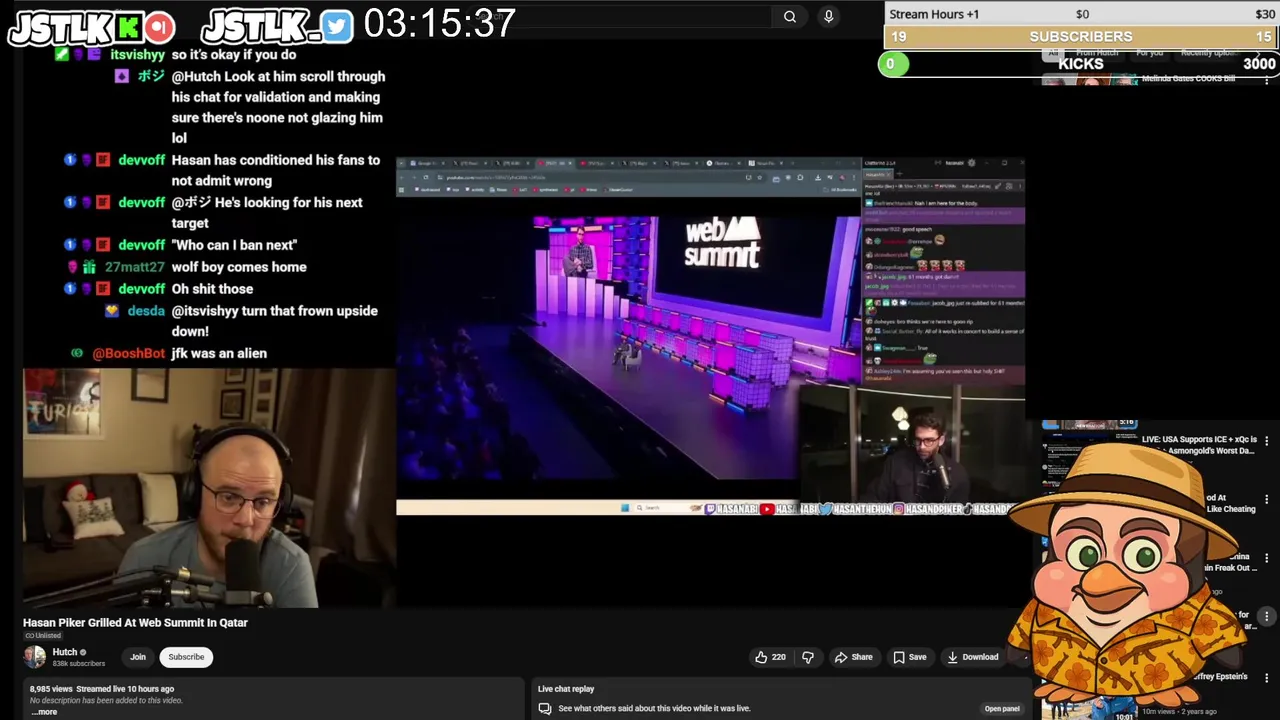The width and height of the screenshot is (1280, 720).
Task: Expand description with ...more
Action: pos(44,712)
